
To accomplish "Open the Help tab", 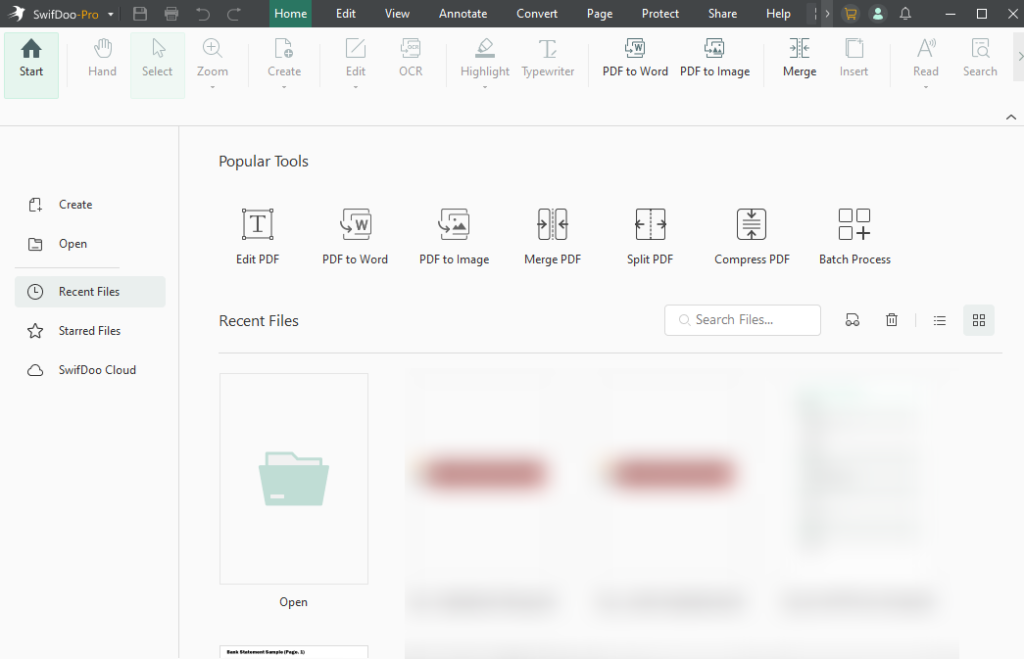I will tap(778, 13).
